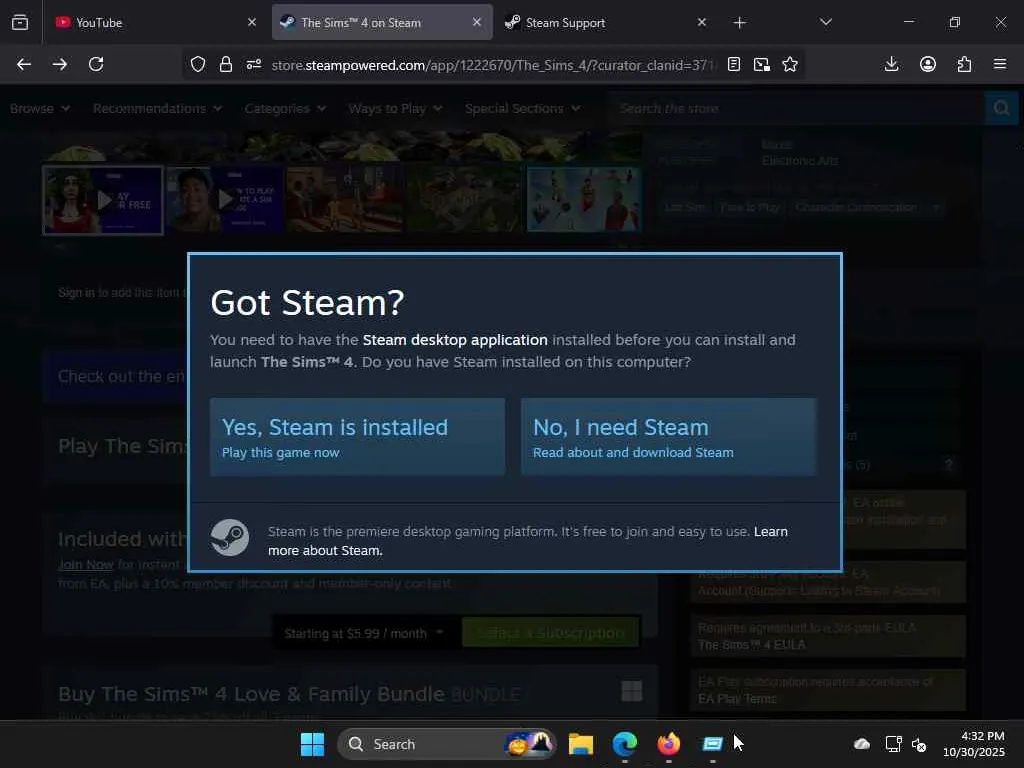Image resolution: width=1024 pixels, height=768 pixels.
Task: Choose No, I need Steam
Action: [668, 436]
